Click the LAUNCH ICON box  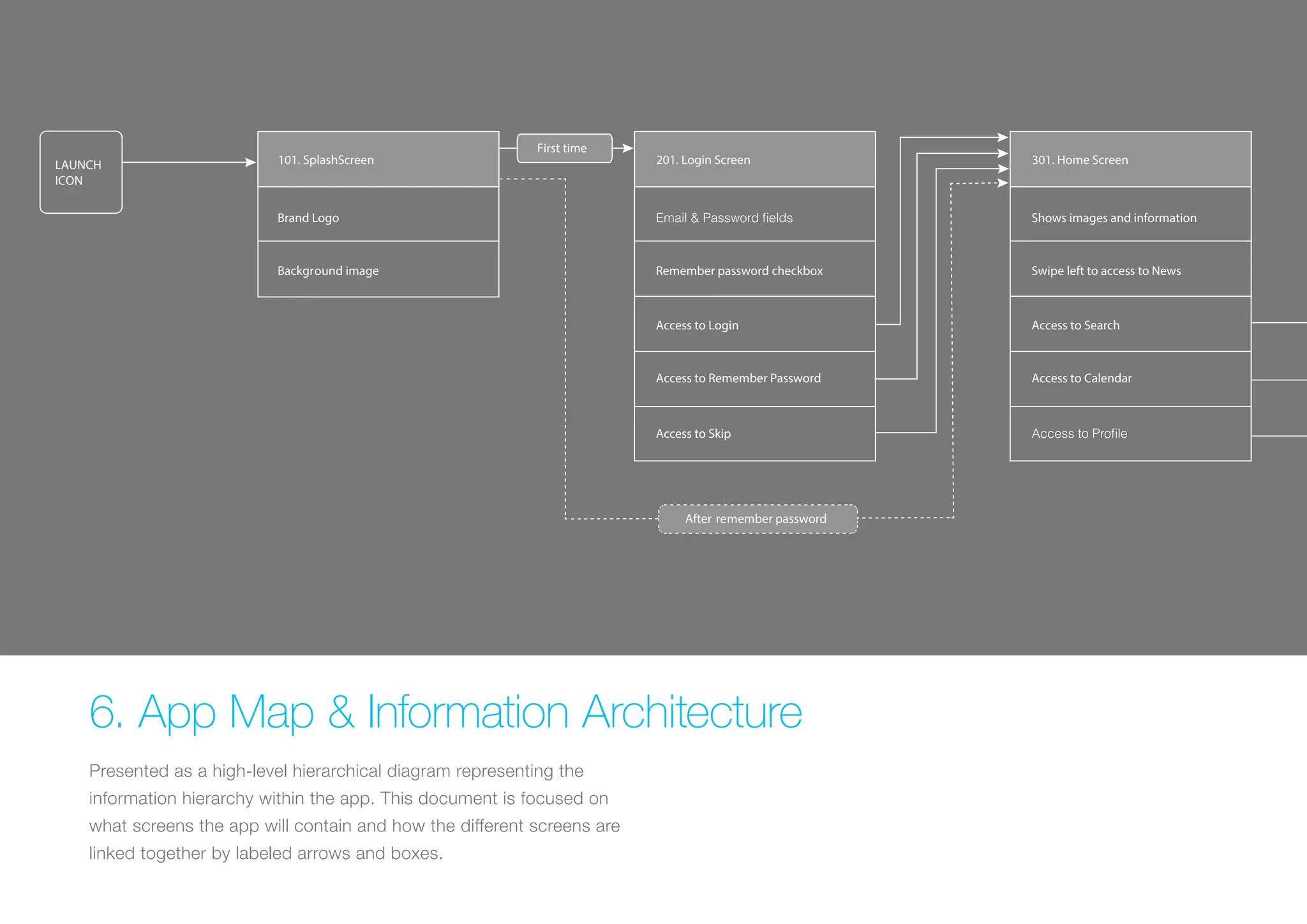(x=80, y=172)
